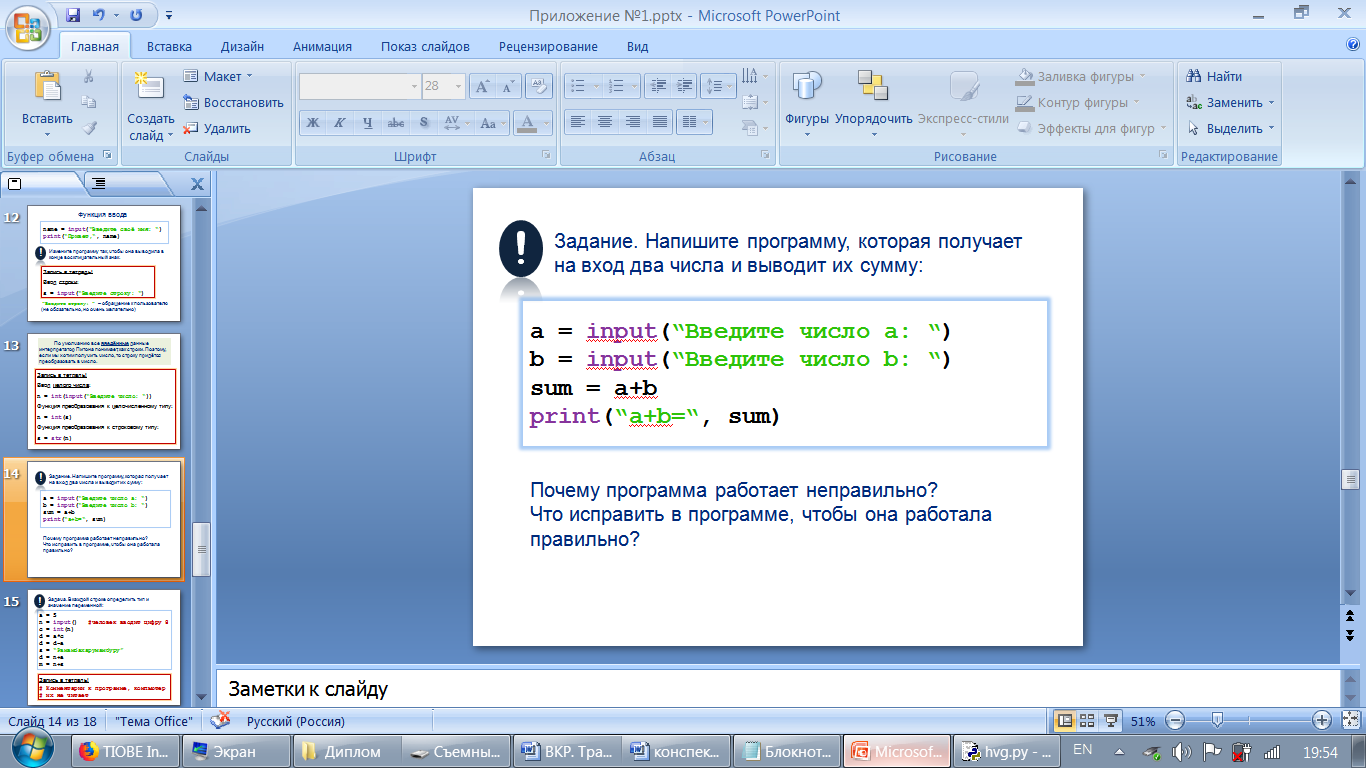Expand the Вставить paste options arrow
The image size is (1366, 768).
click(x=47, y=134)
